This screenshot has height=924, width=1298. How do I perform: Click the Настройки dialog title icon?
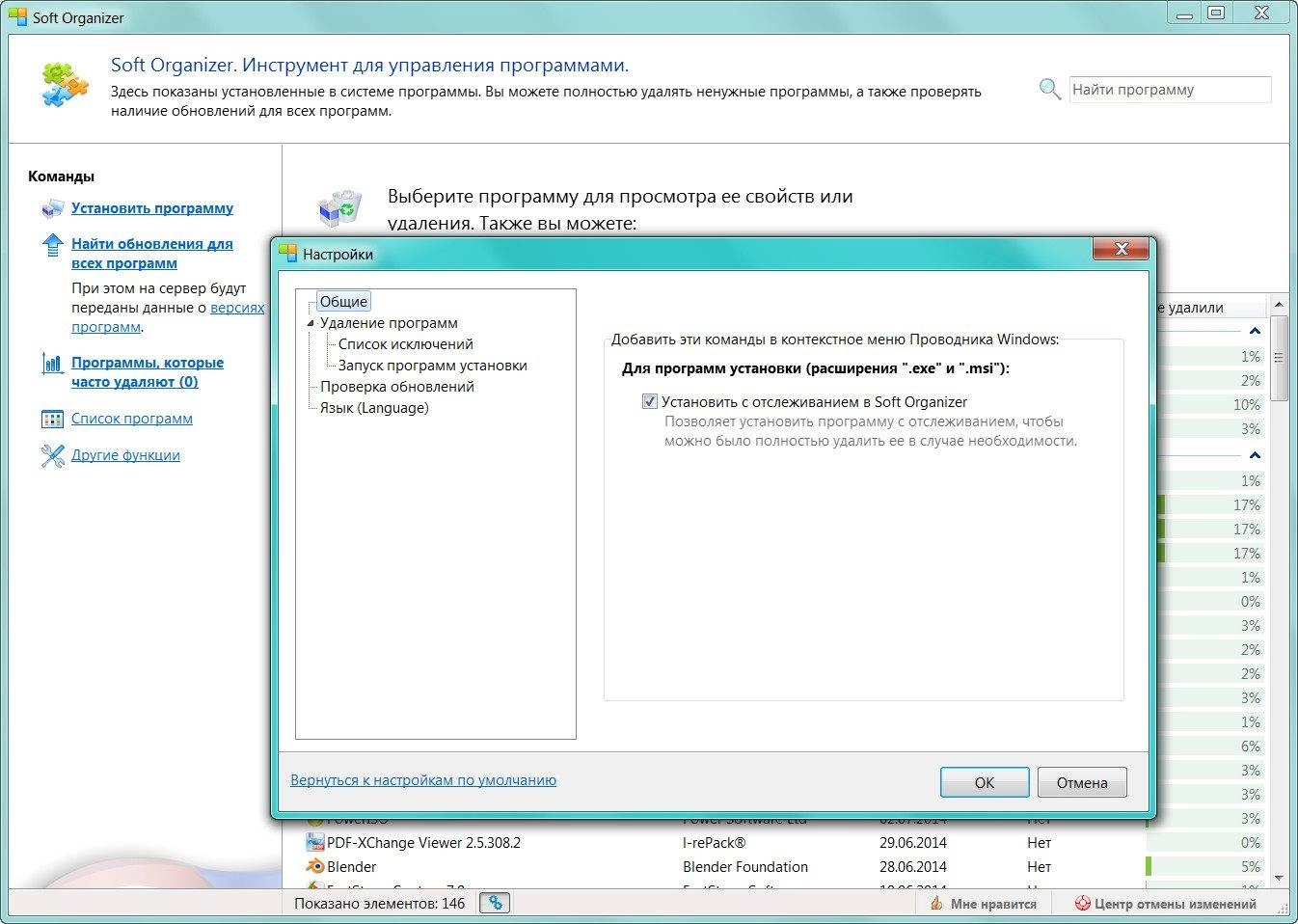point(287,253)
